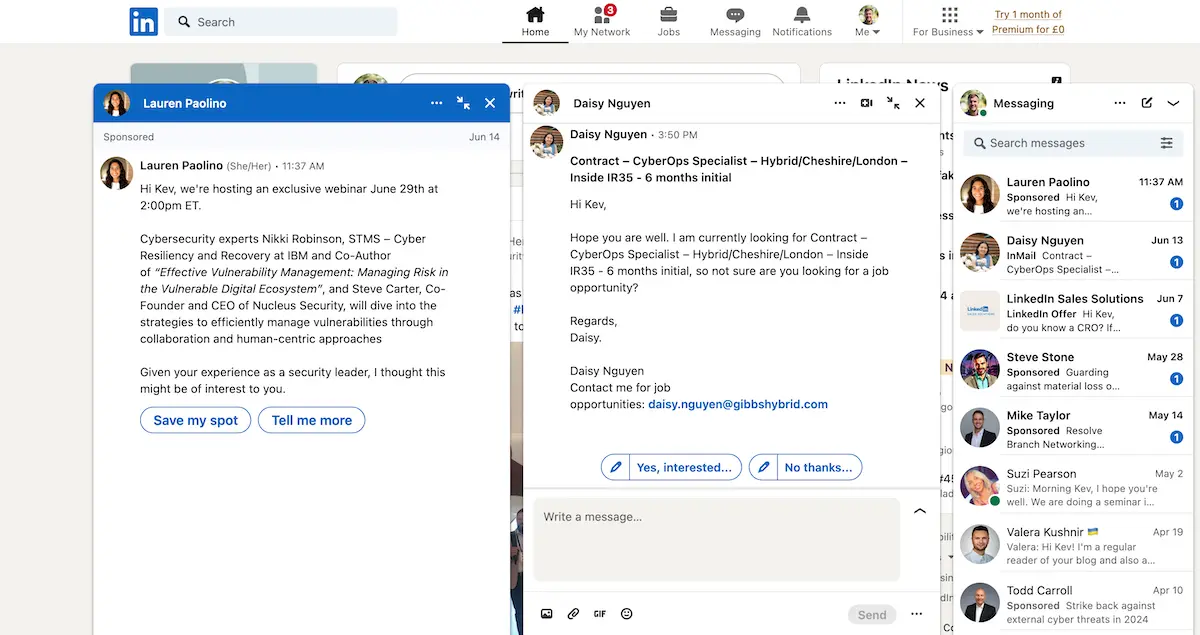Image resolution: width=1200 pixels, height=635 pixels.
Task: Click the Save my spot button
Action: (x=195, y=421)
